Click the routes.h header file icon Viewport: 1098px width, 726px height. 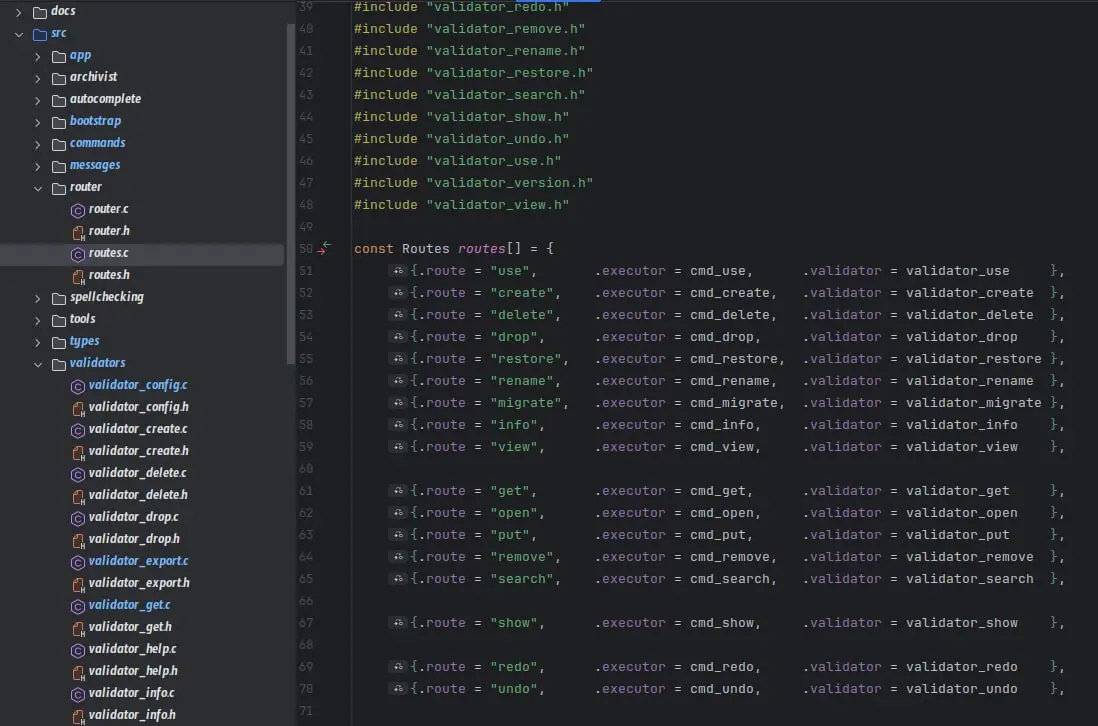click(78, 276)
